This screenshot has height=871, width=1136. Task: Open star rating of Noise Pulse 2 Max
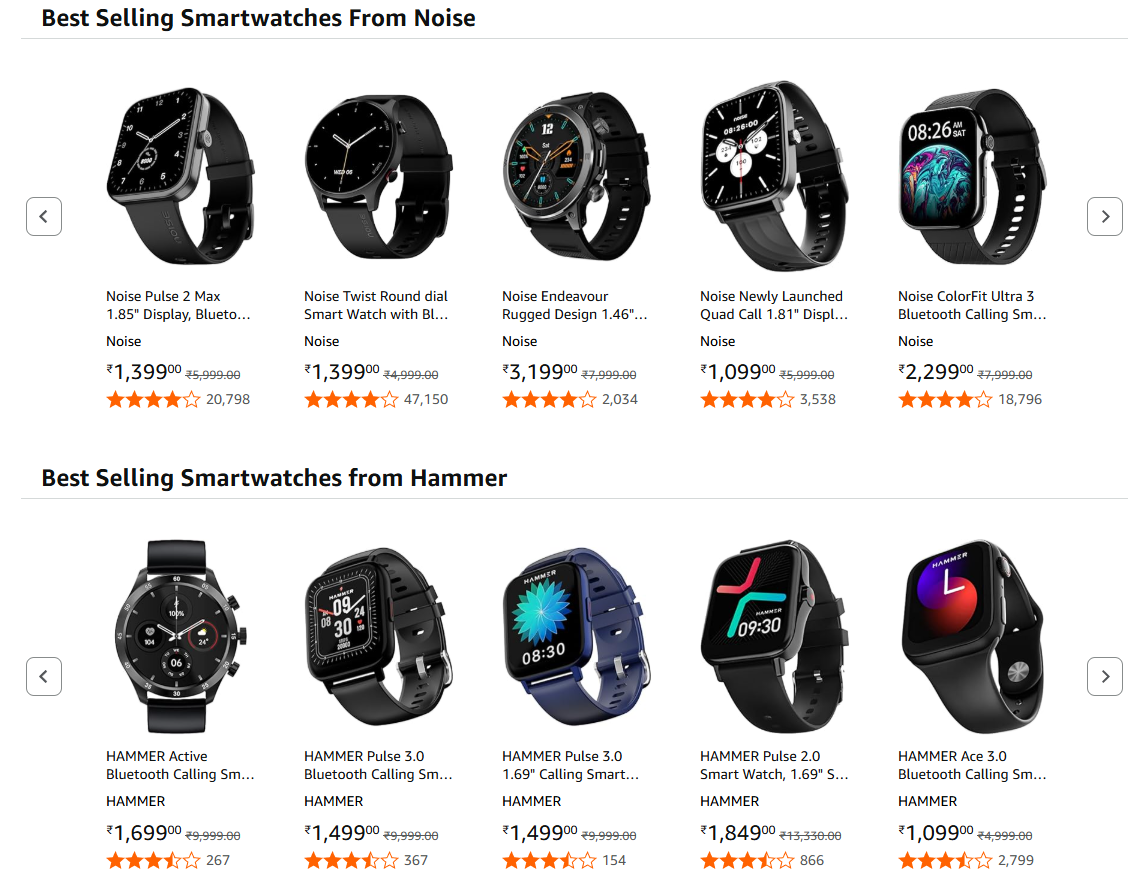[153, 399]
